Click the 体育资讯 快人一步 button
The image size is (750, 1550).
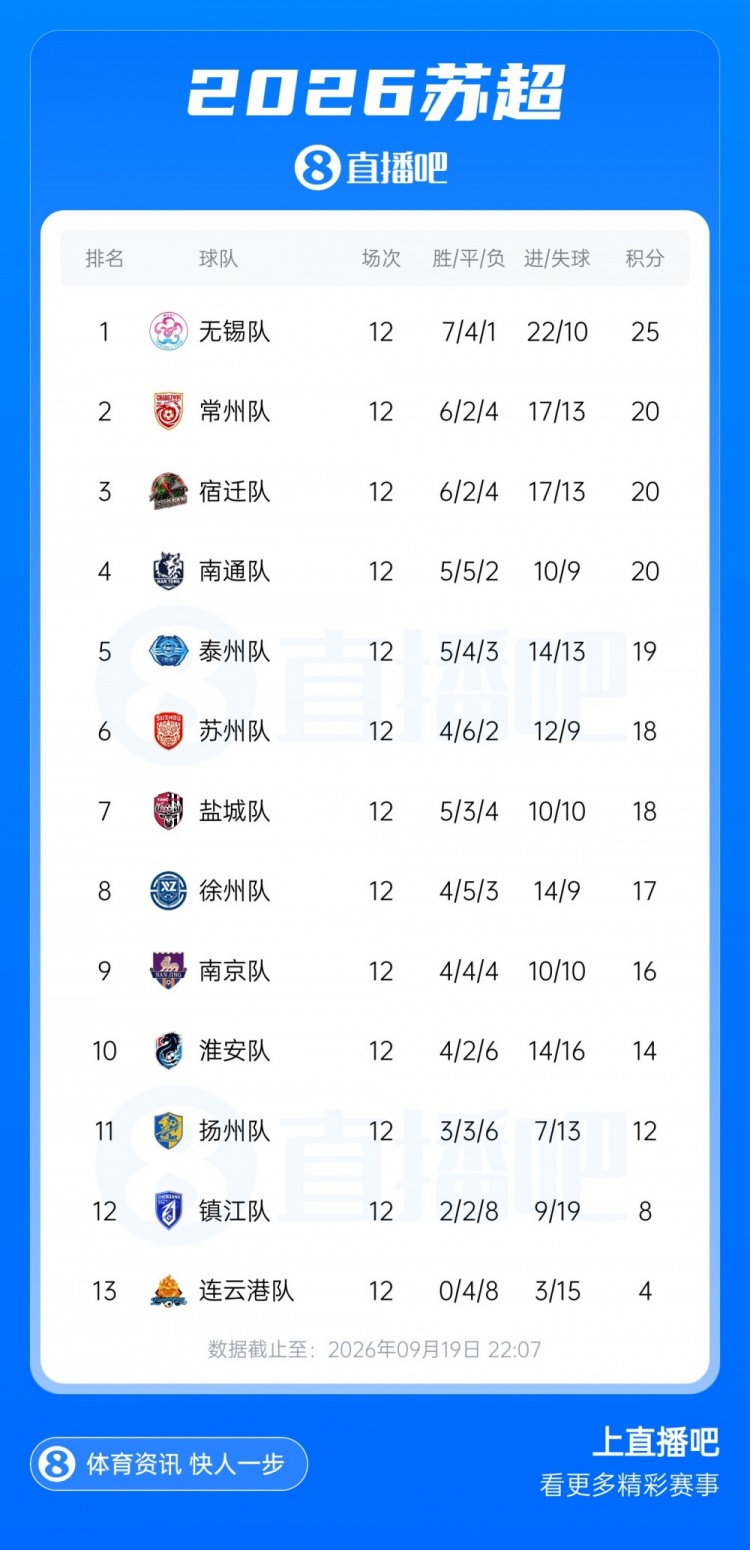[x=169, y=1464]
